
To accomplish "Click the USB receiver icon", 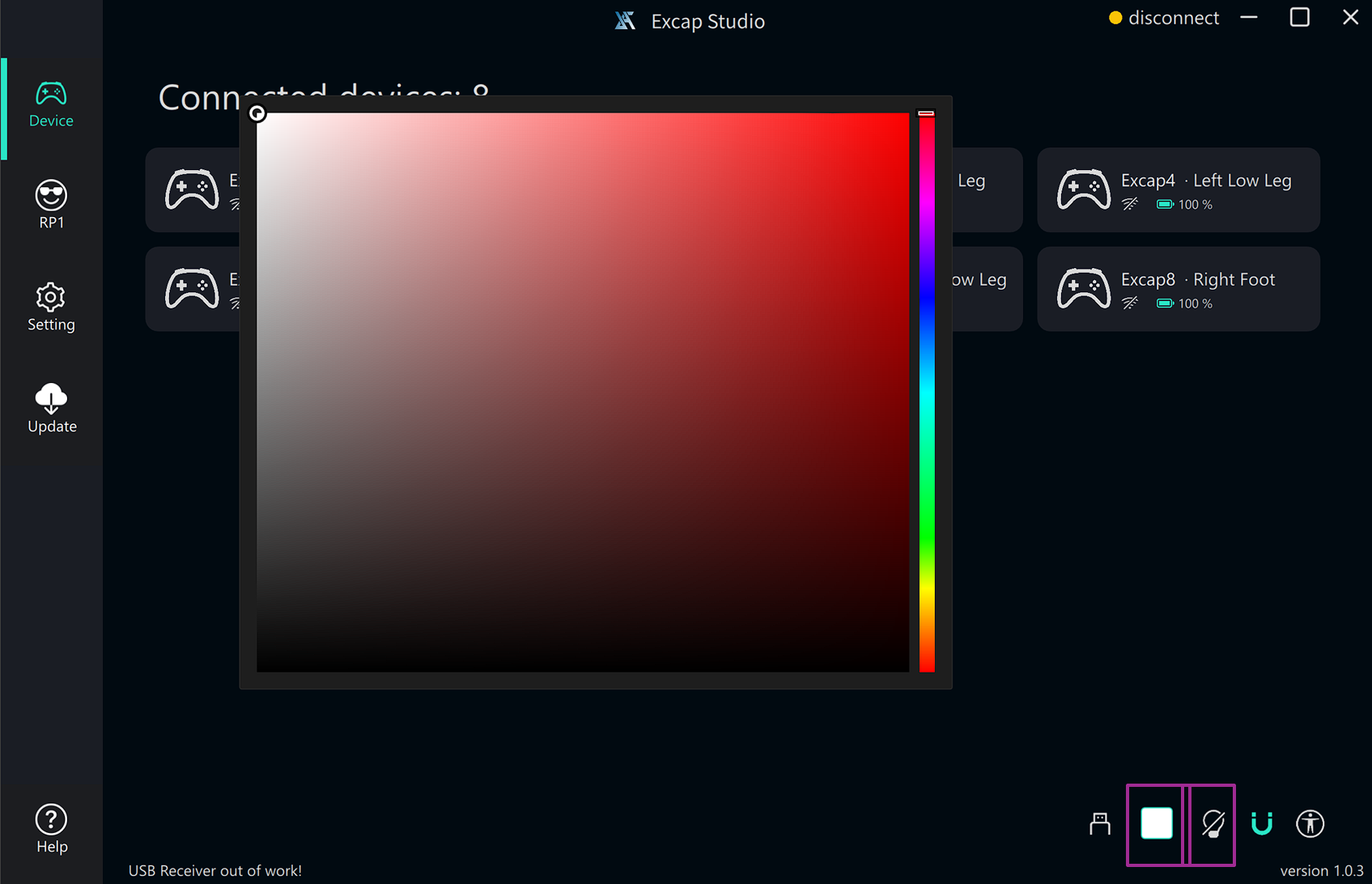I will 1099,824.
